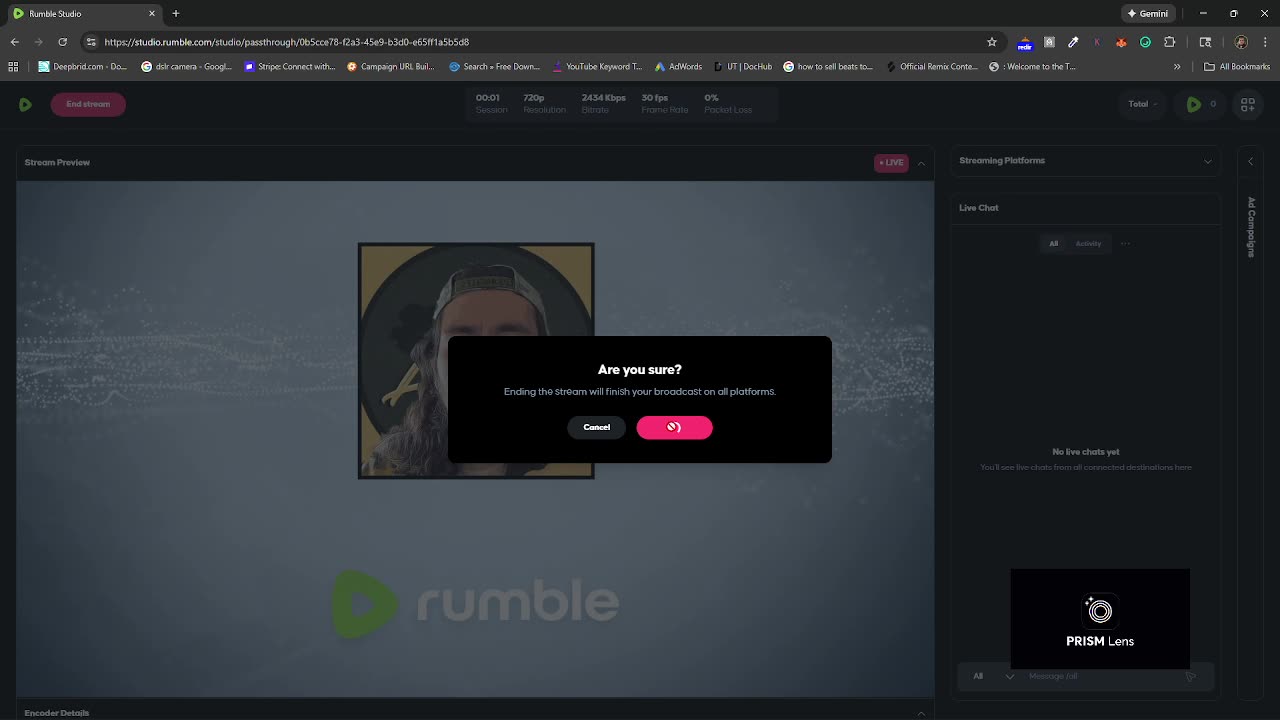The height and width of the screenshot is (720, 1280).
Task: Click the tab search icon in the toolbar
Action: [x=1205, y=42]
